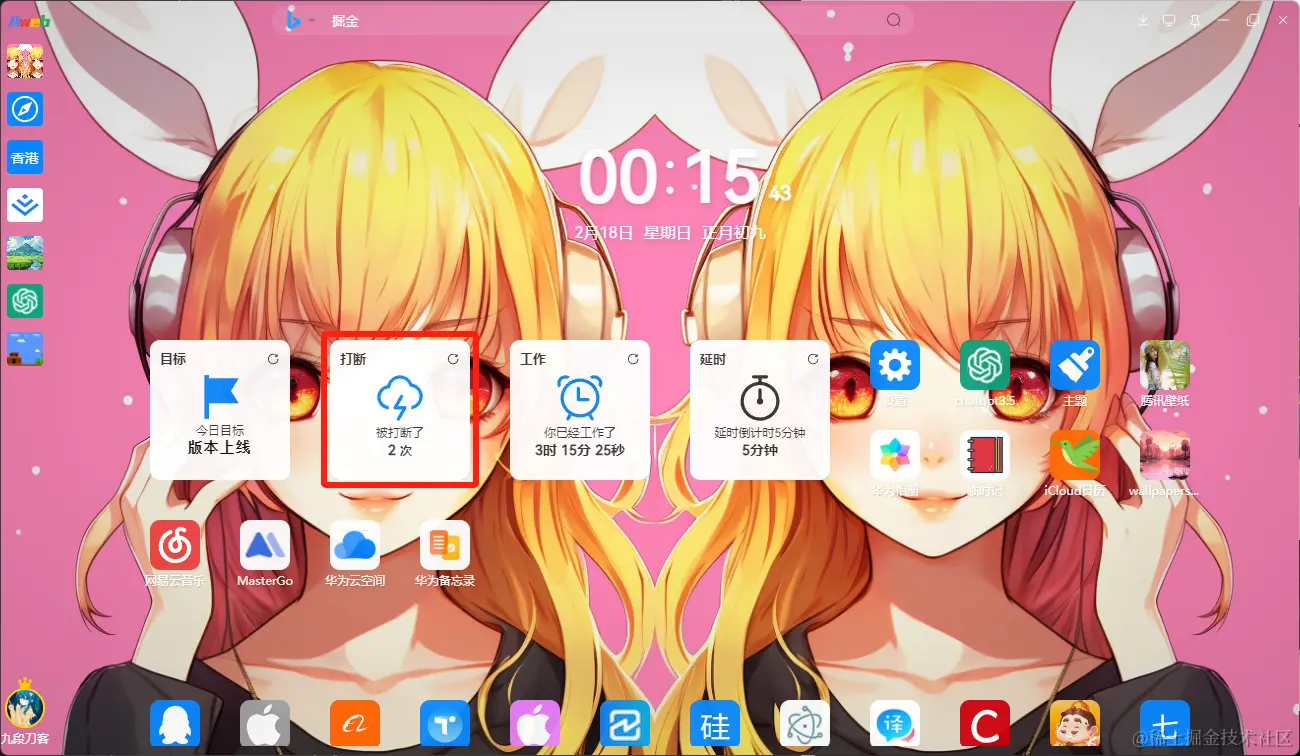The height and width of the screenshot is (756, 1300).
Task: Open the orange Alibaba dock icon
Action: click(x=355, y=724)
